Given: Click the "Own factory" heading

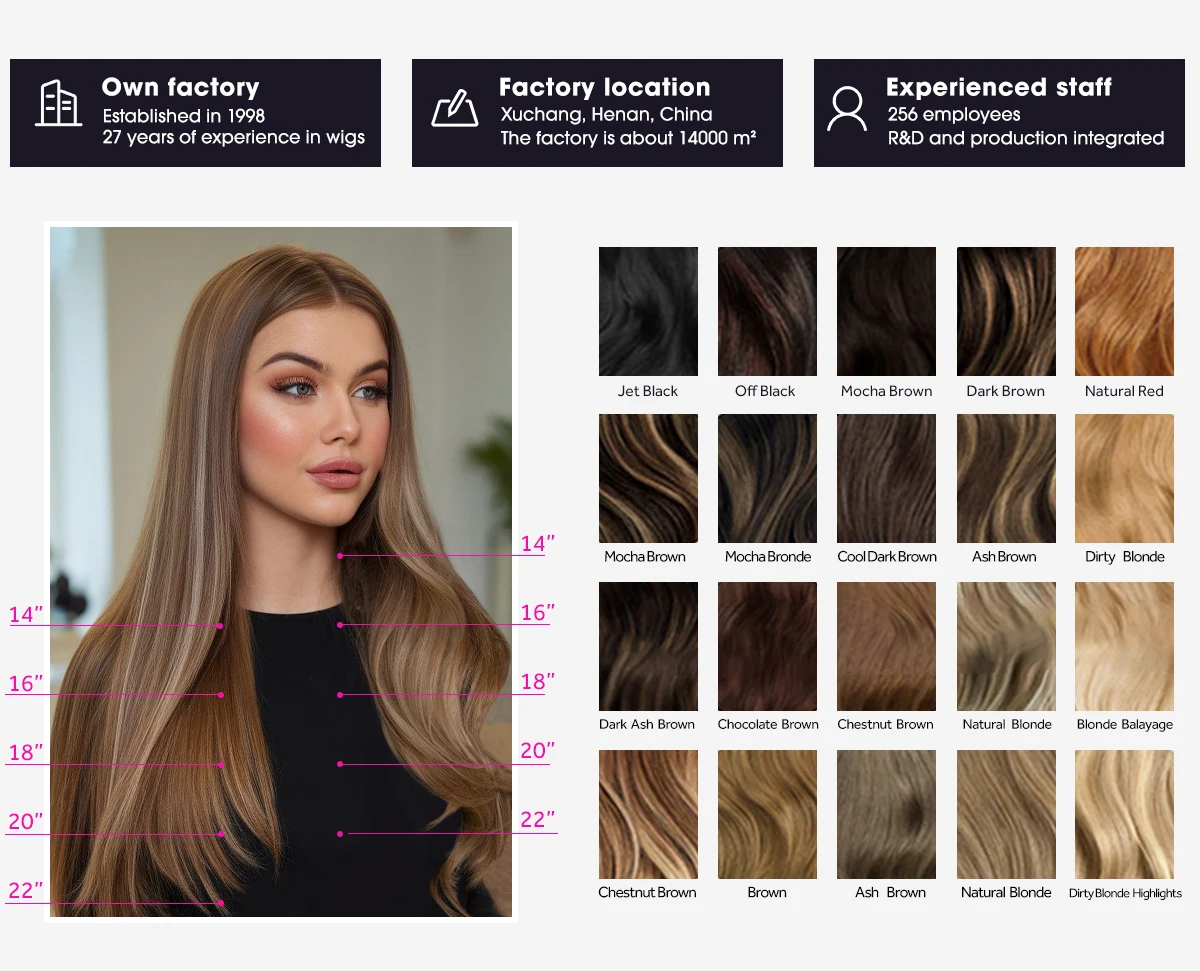Looking at the screenshot, I should [180, 87].
